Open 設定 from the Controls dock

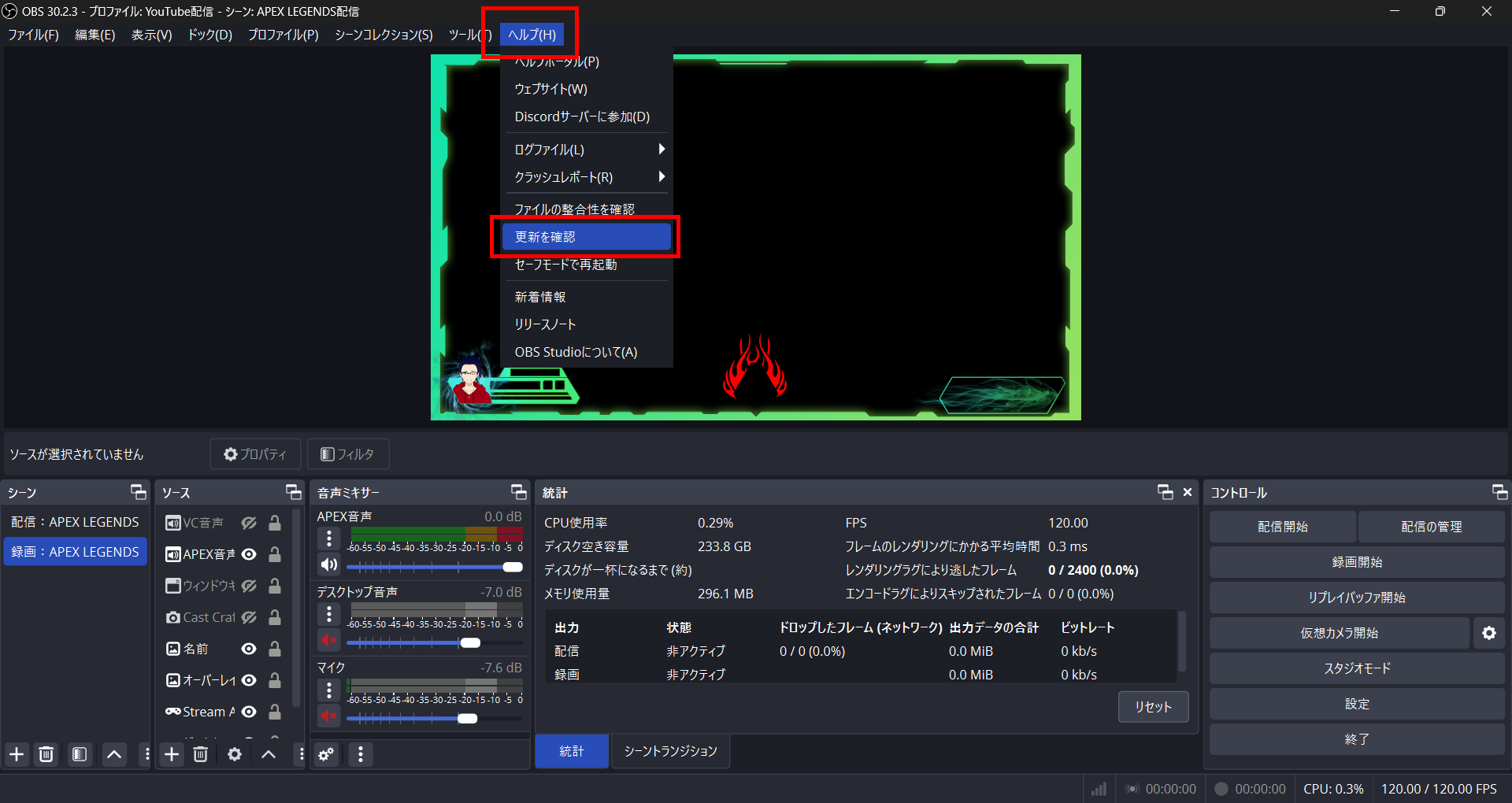1357,704
